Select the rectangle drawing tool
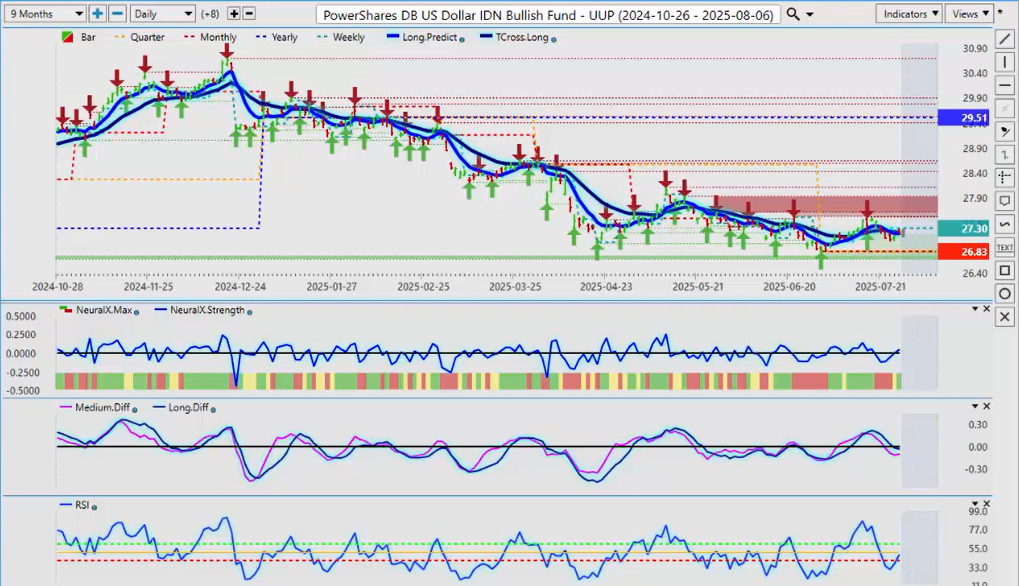1019x586 pixels. (x=1004, y=270)
